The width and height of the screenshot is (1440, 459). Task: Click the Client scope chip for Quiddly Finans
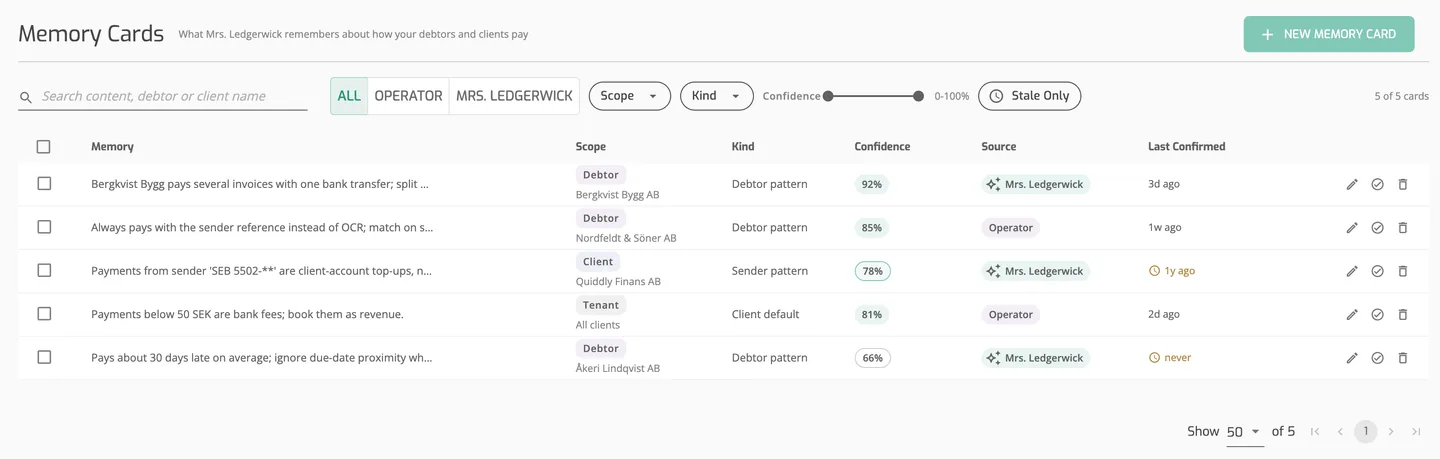point(598,262)
